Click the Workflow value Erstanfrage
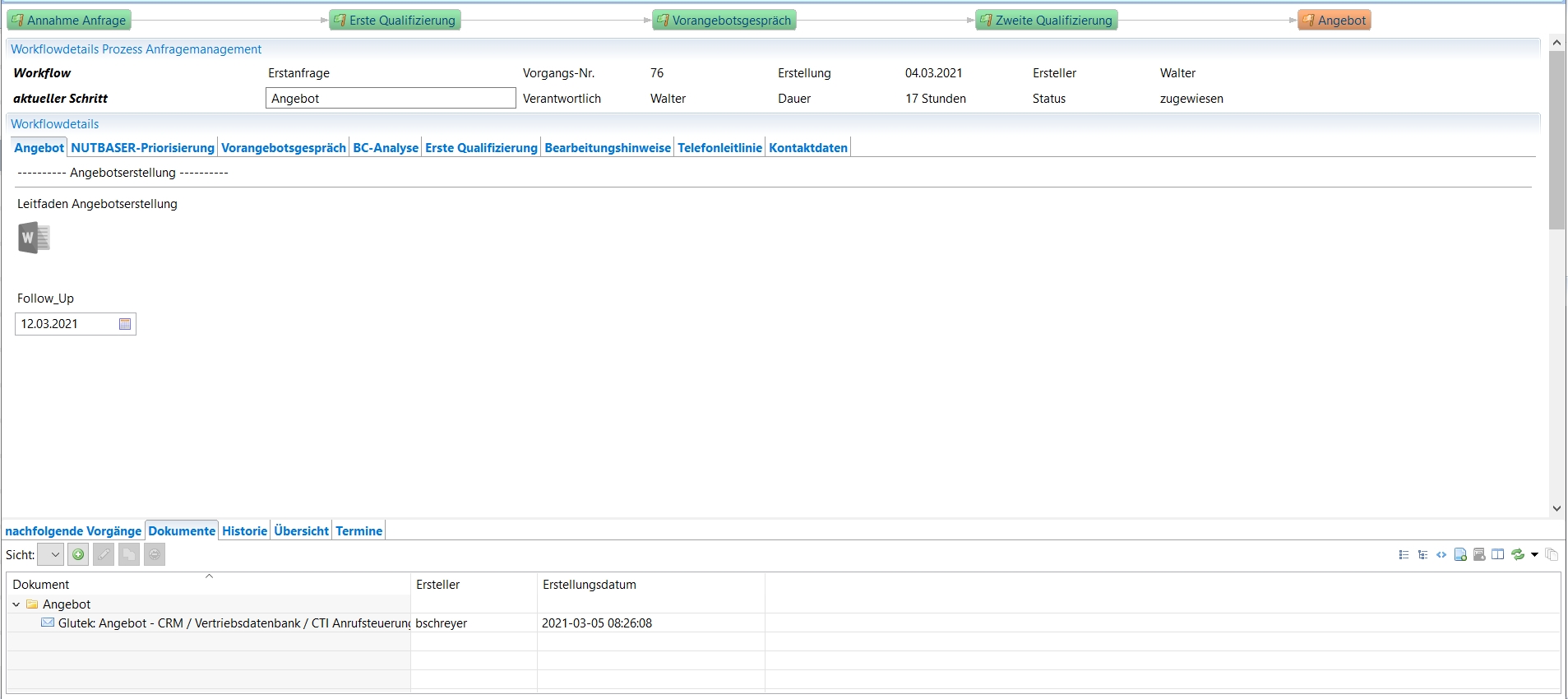The height and width of the screenshot is (699, 1568). 298,73
